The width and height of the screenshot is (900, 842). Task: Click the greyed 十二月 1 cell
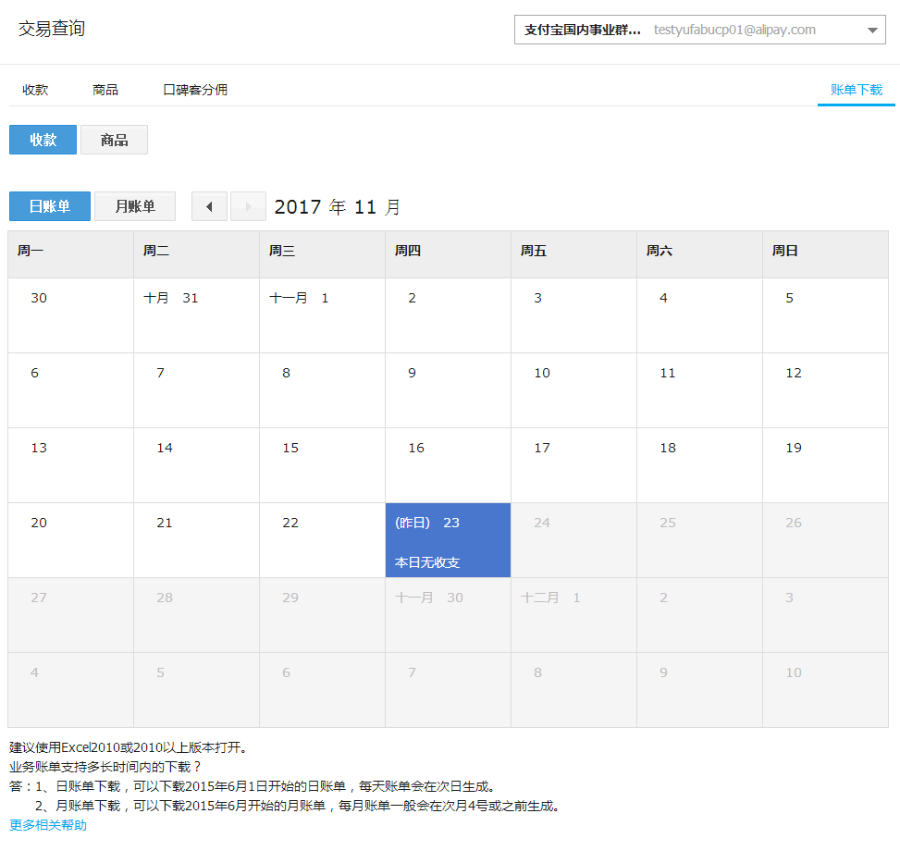click(573, 615)
